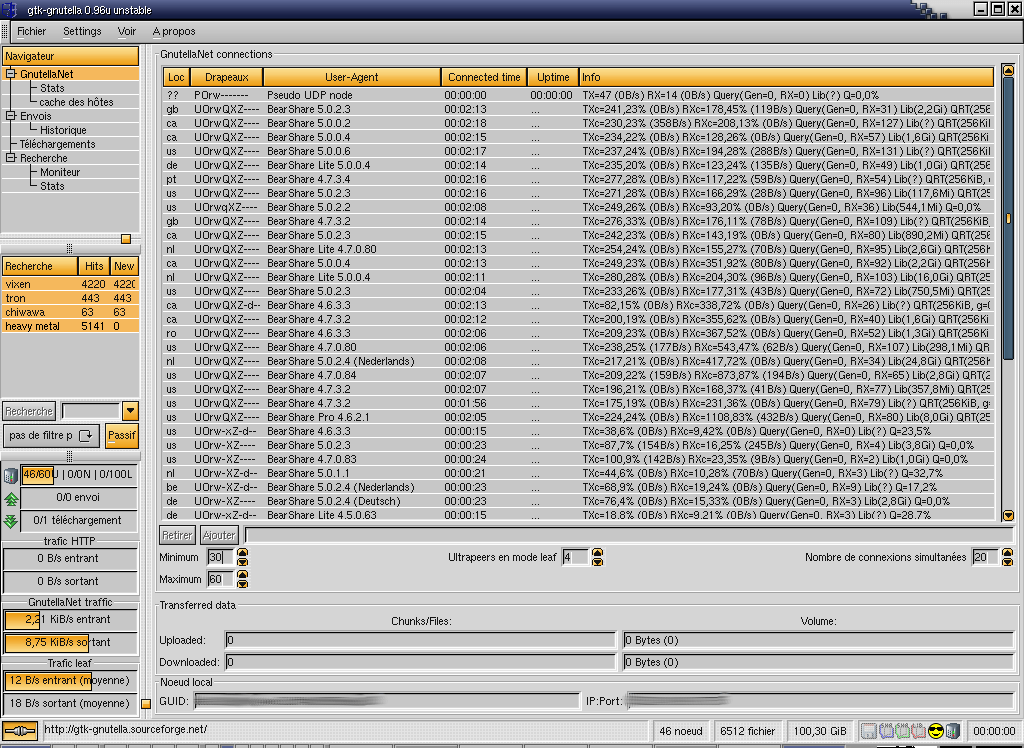
Task: Click the connections list scroll-down arrow
Action: [1008, 515]
